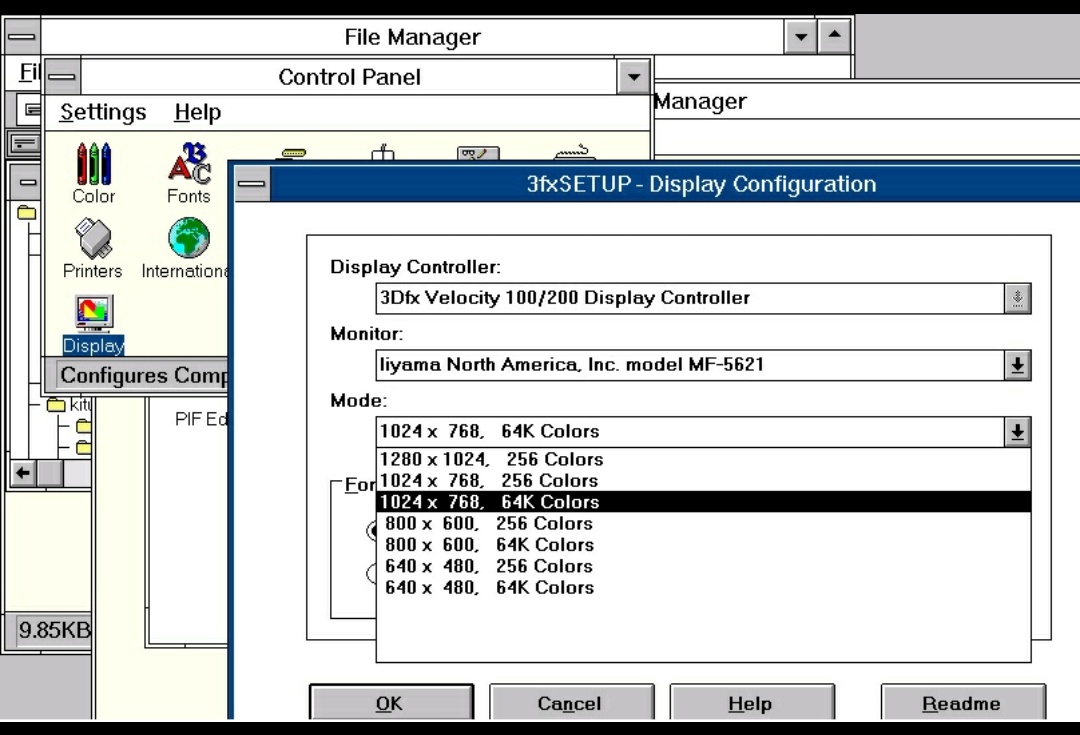
Task: Collapse the Mode dropdown arrow
Action: click(x=1017, y=432)
